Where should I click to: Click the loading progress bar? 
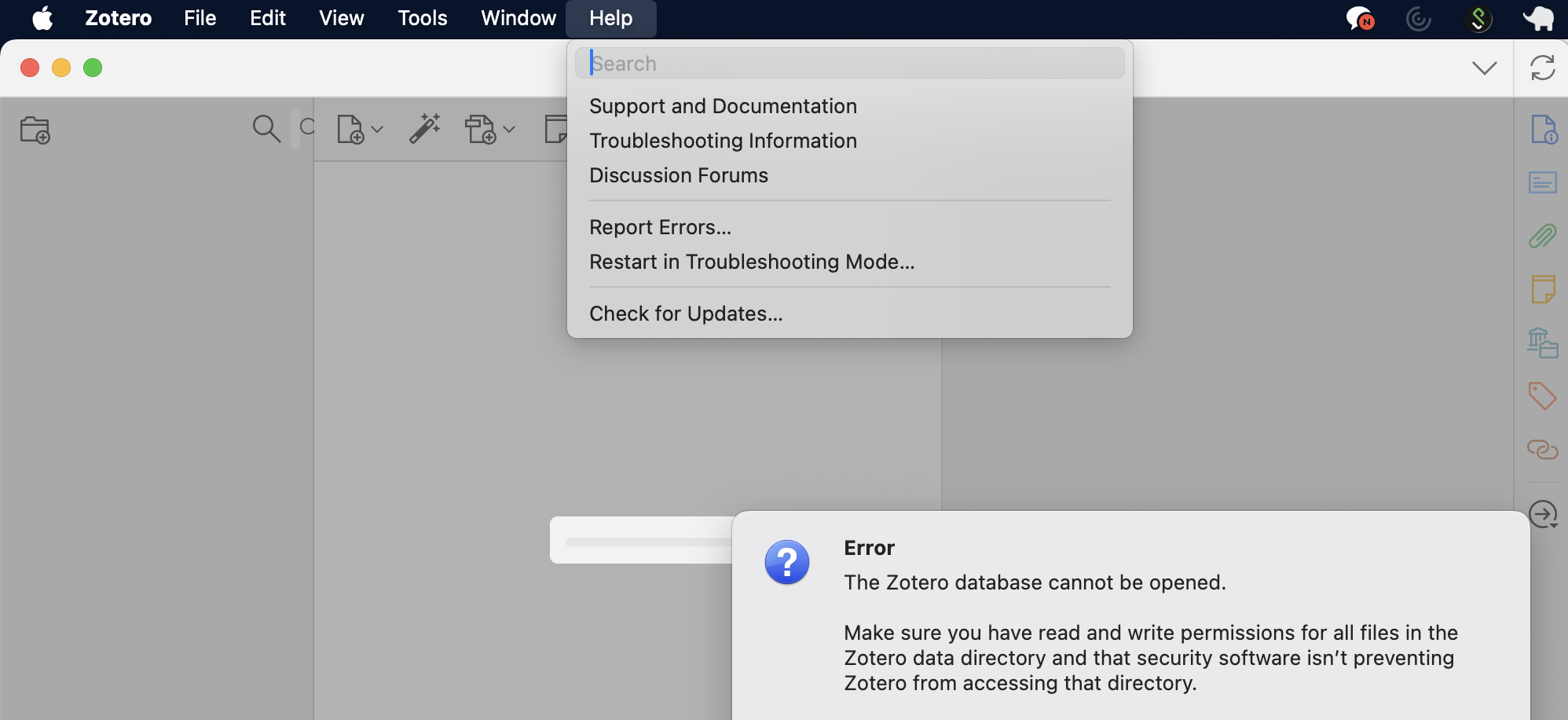pyautogui.click(x=649, y=542)
